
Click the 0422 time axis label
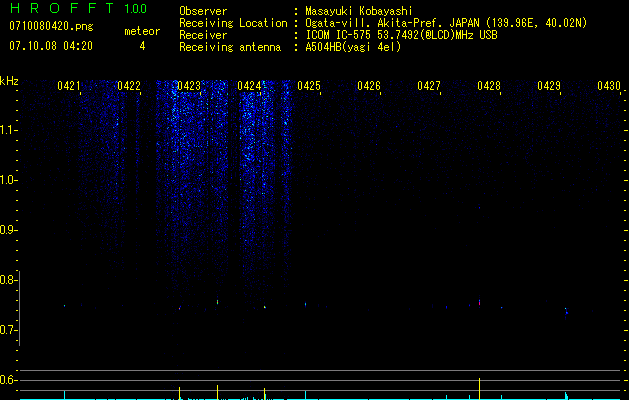pos(129,86)
